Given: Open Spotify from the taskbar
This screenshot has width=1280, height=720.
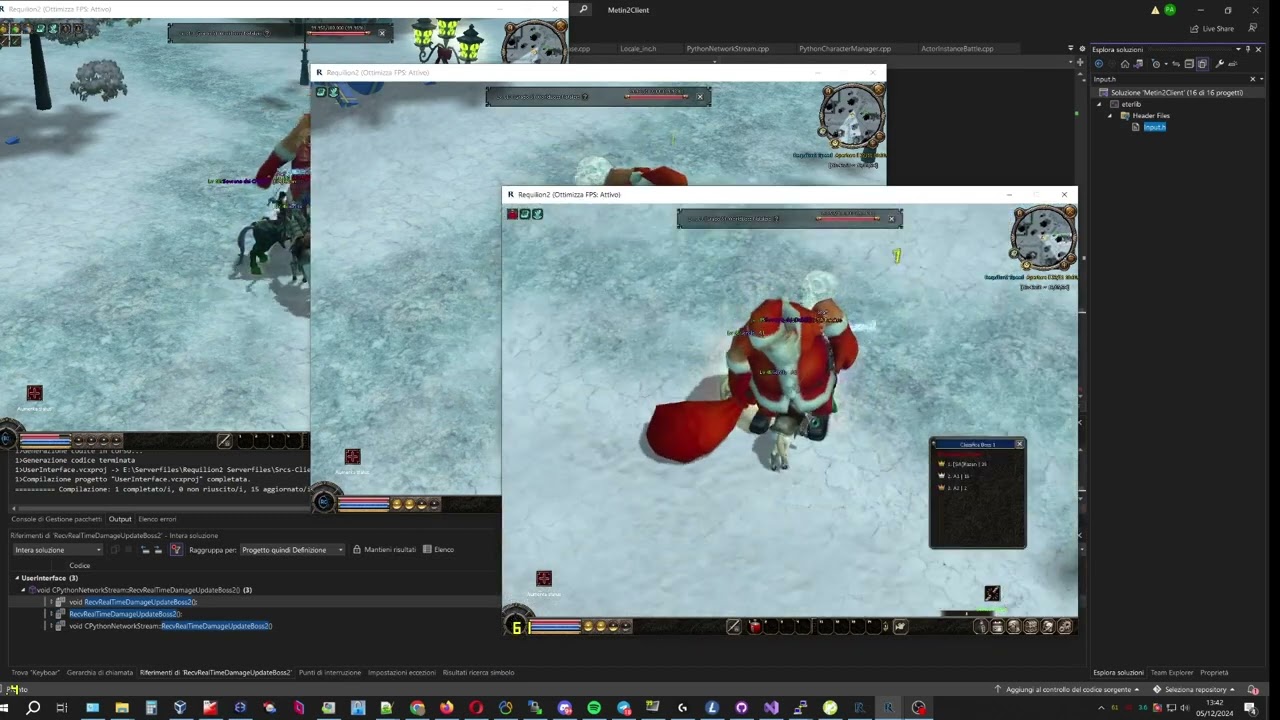Looking at the screenshot, I should click(x=594, y=708).
